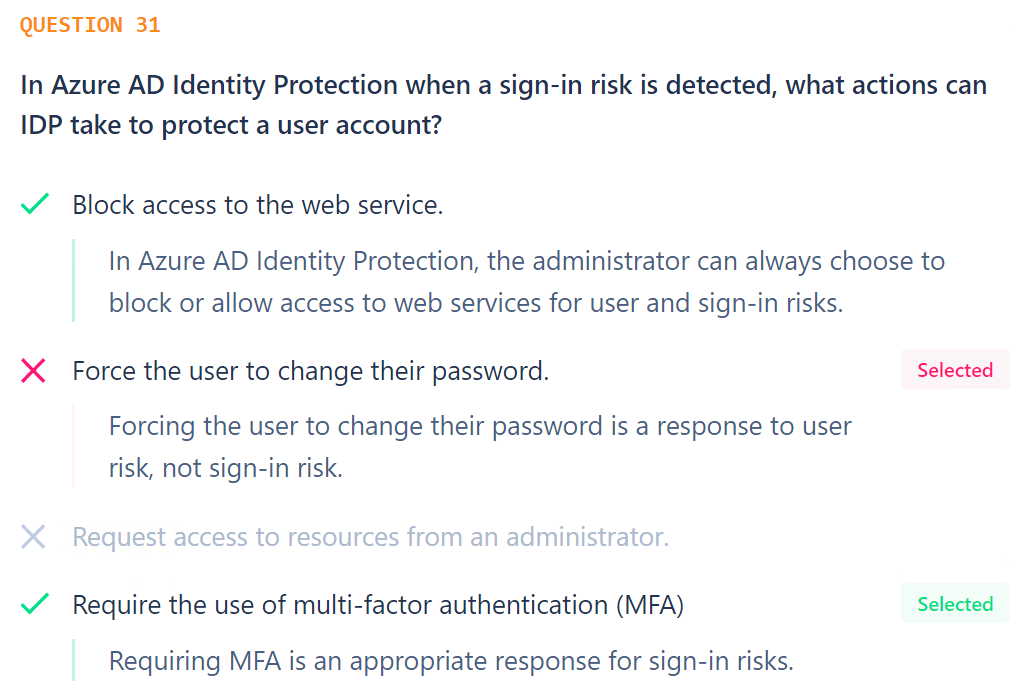Click the question text about Azure AD Identity Protection
Image resolution: width=1025 pixels, height=697 pixels.
(x=503, y=105)
